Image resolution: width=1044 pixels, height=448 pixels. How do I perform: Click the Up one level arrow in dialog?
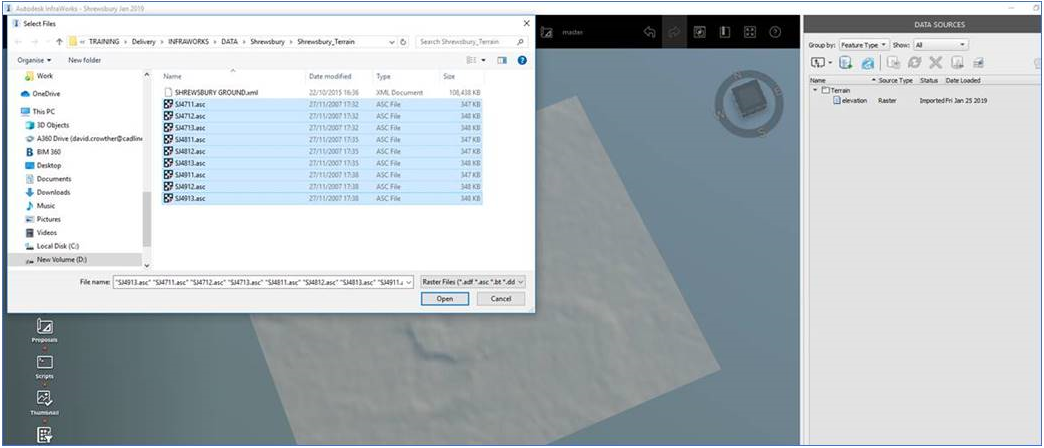coord(59,41)
